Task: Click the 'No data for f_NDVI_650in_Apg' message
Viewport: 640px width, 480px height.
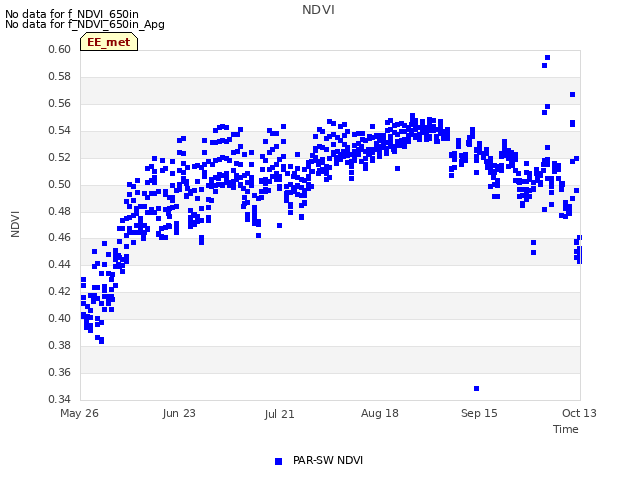Action: (x=85, y=24)
